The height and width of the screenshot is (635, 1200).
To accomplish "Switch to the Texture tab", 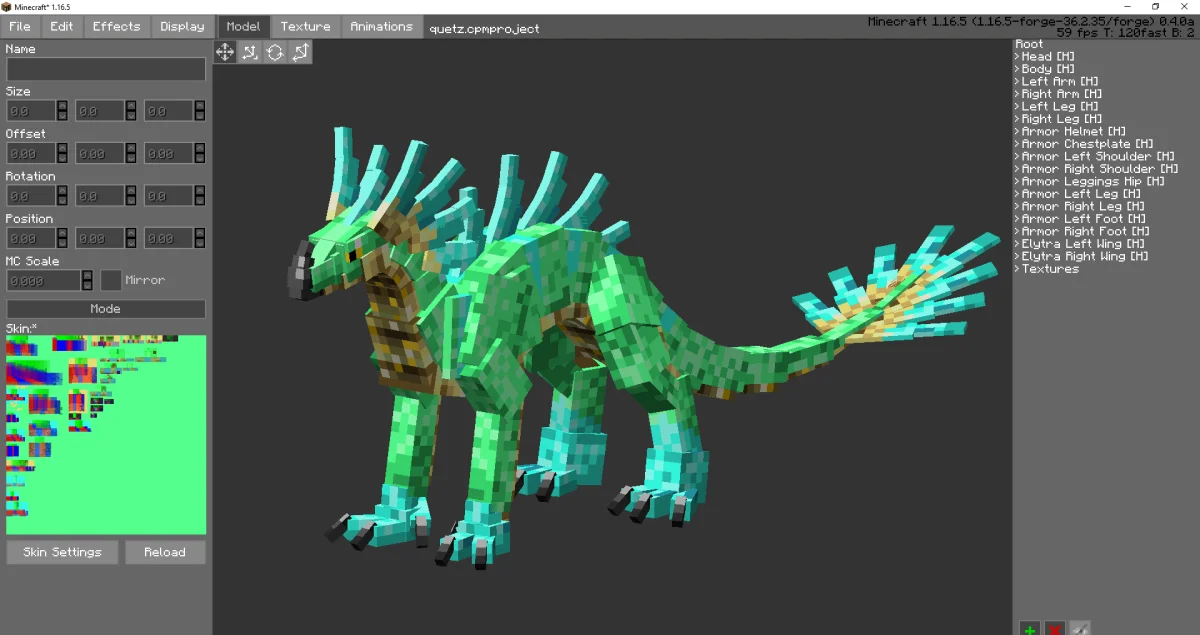I will [305, 27].
